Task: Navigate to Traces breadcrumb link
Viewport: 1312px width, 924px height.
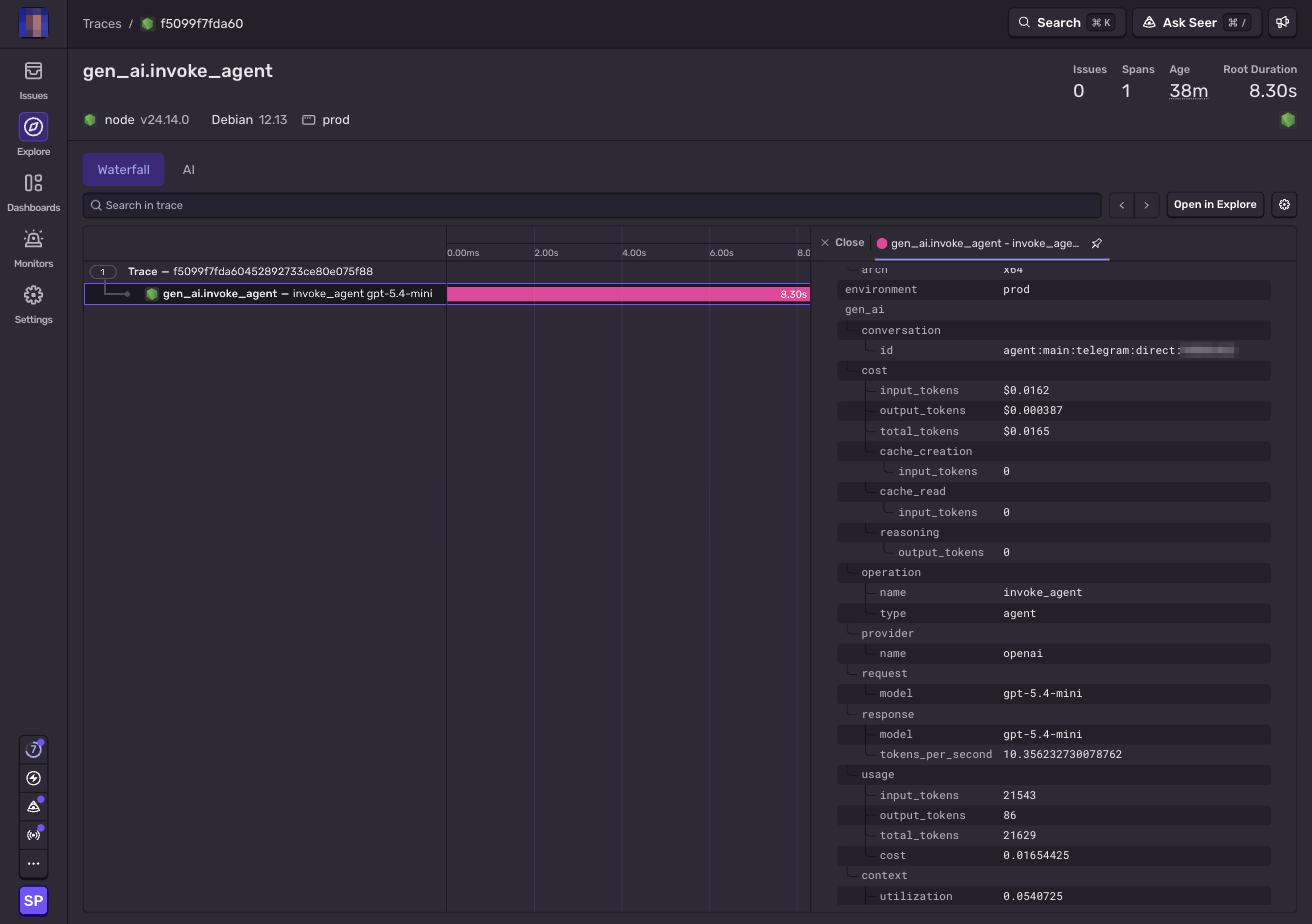Action: (x=102, y=23)
